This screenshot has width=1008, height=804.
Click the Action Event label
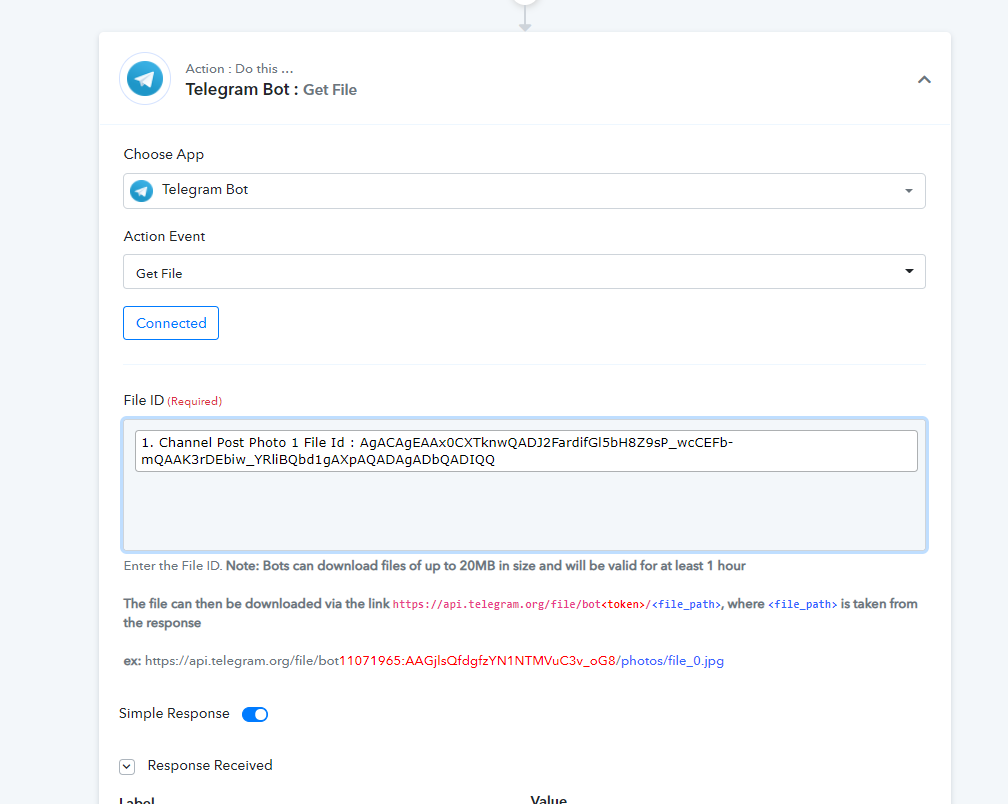[x=165, y=237]
